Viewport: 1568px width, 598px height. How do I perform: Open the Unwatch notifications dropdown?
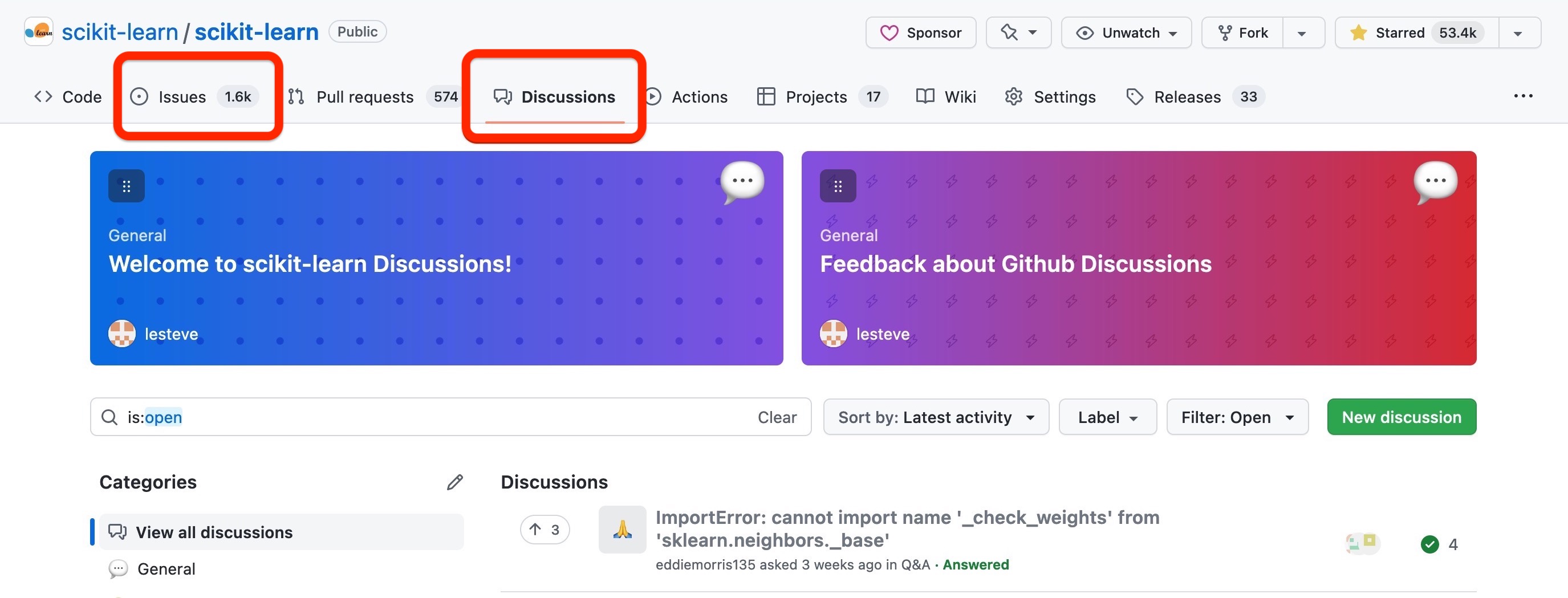click(x=1126, y=32)
